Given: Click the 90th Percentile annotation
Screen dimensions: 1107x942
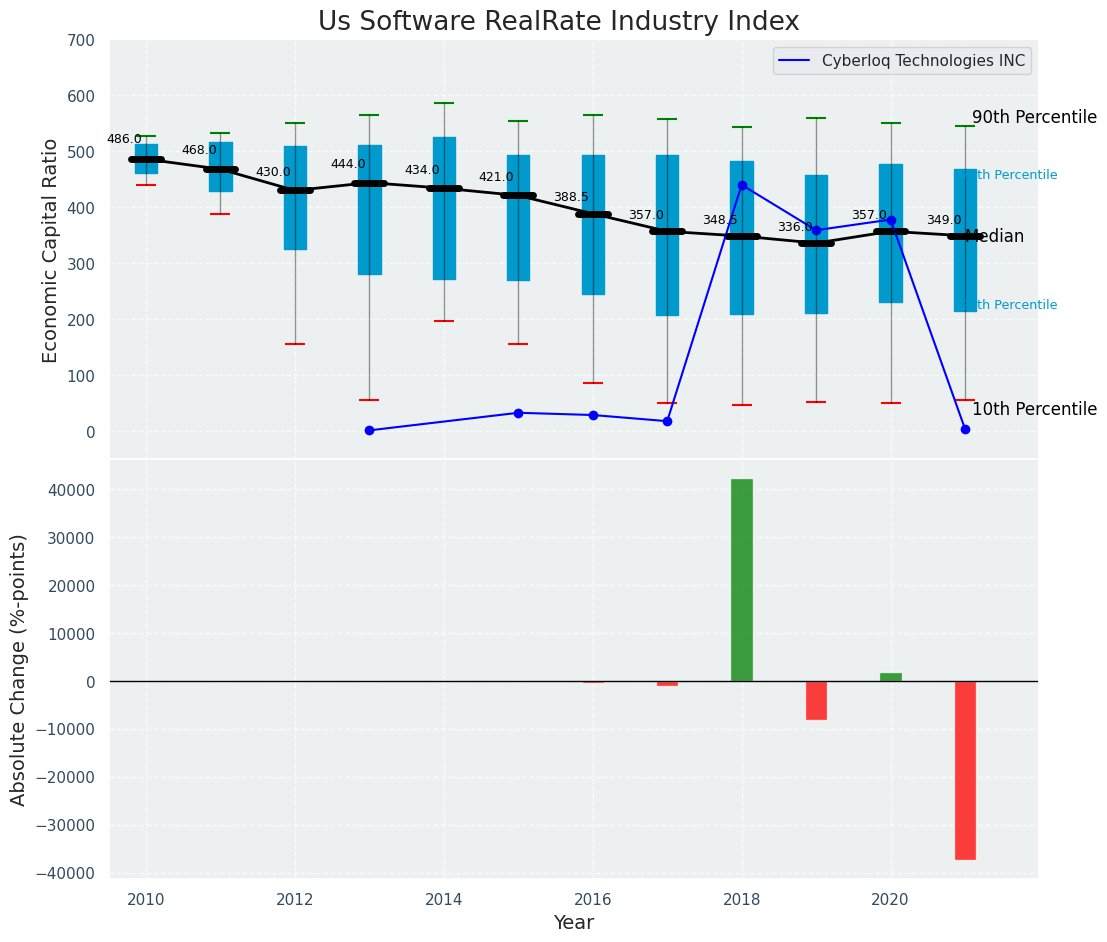Looking at the screenshot, I should [x=1034, y=117].
